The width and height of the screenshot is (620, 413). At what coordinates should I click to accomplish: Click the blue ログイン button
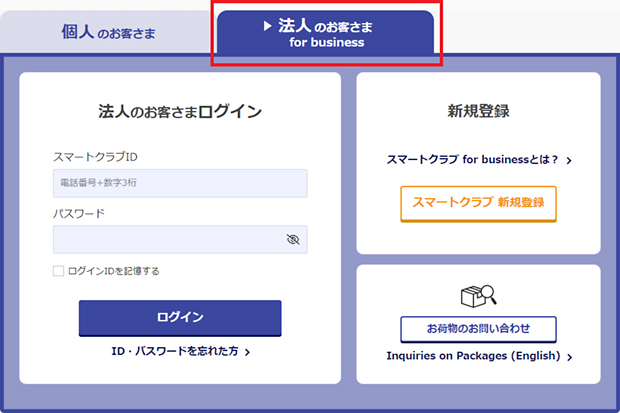click(180, 318)
